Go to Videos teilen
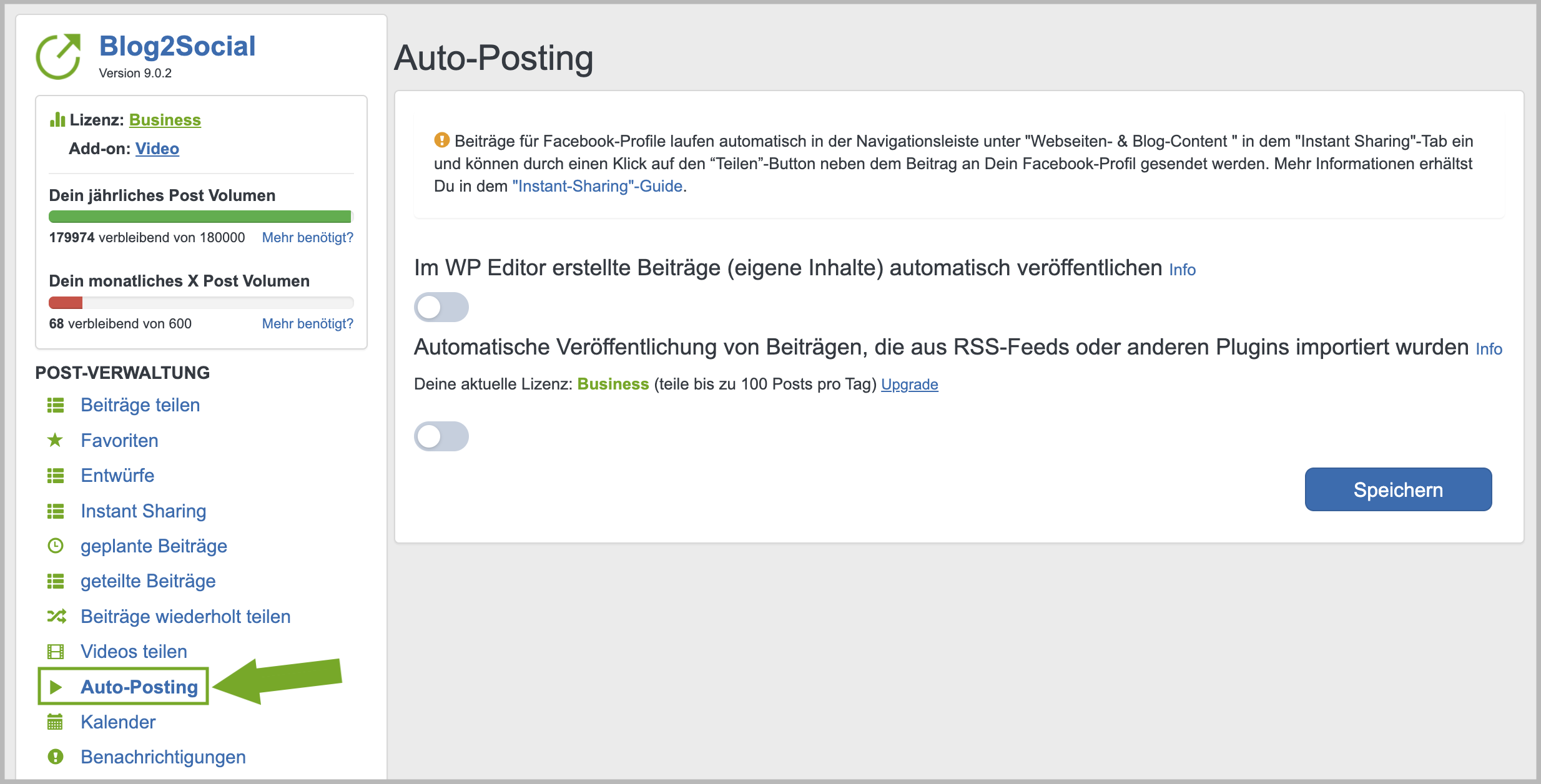The width and height of the screenshot is (1541, 784). click(x=134, y=652)
